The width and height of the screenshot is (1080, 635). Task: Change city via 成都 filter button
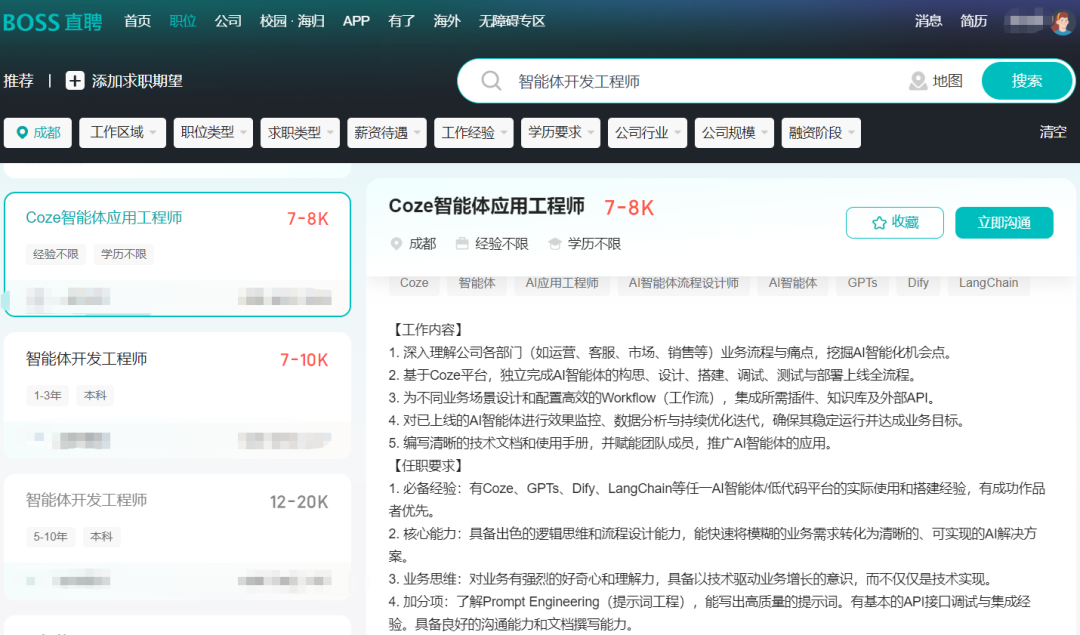point(38,132)
